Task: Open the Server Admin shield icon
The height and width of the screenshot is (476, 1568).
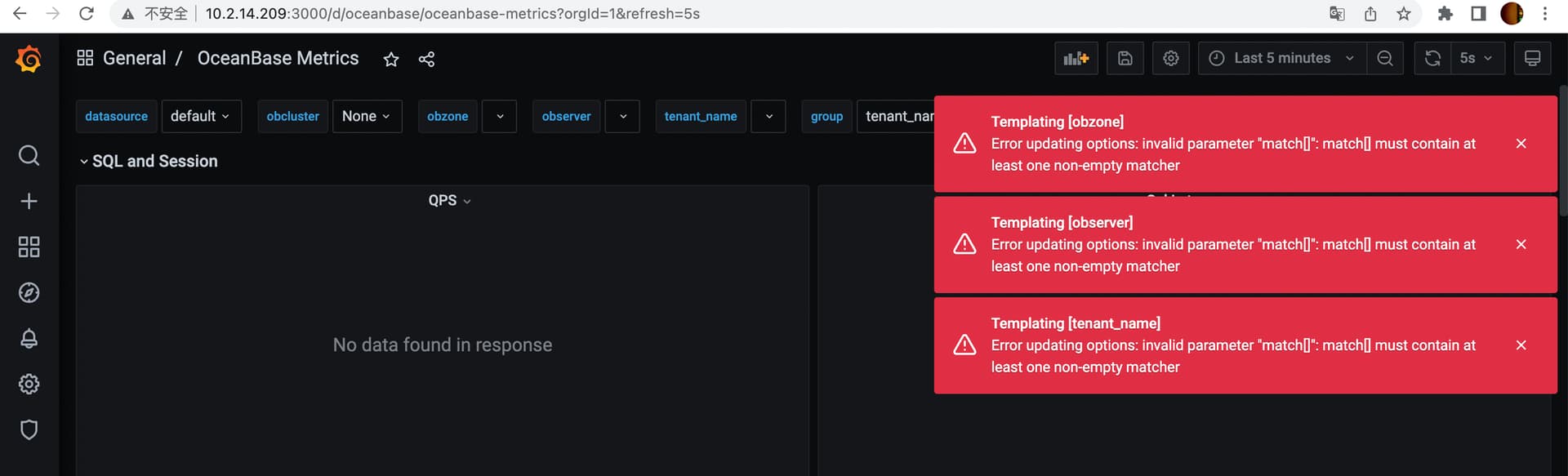Action: (29, 429)
